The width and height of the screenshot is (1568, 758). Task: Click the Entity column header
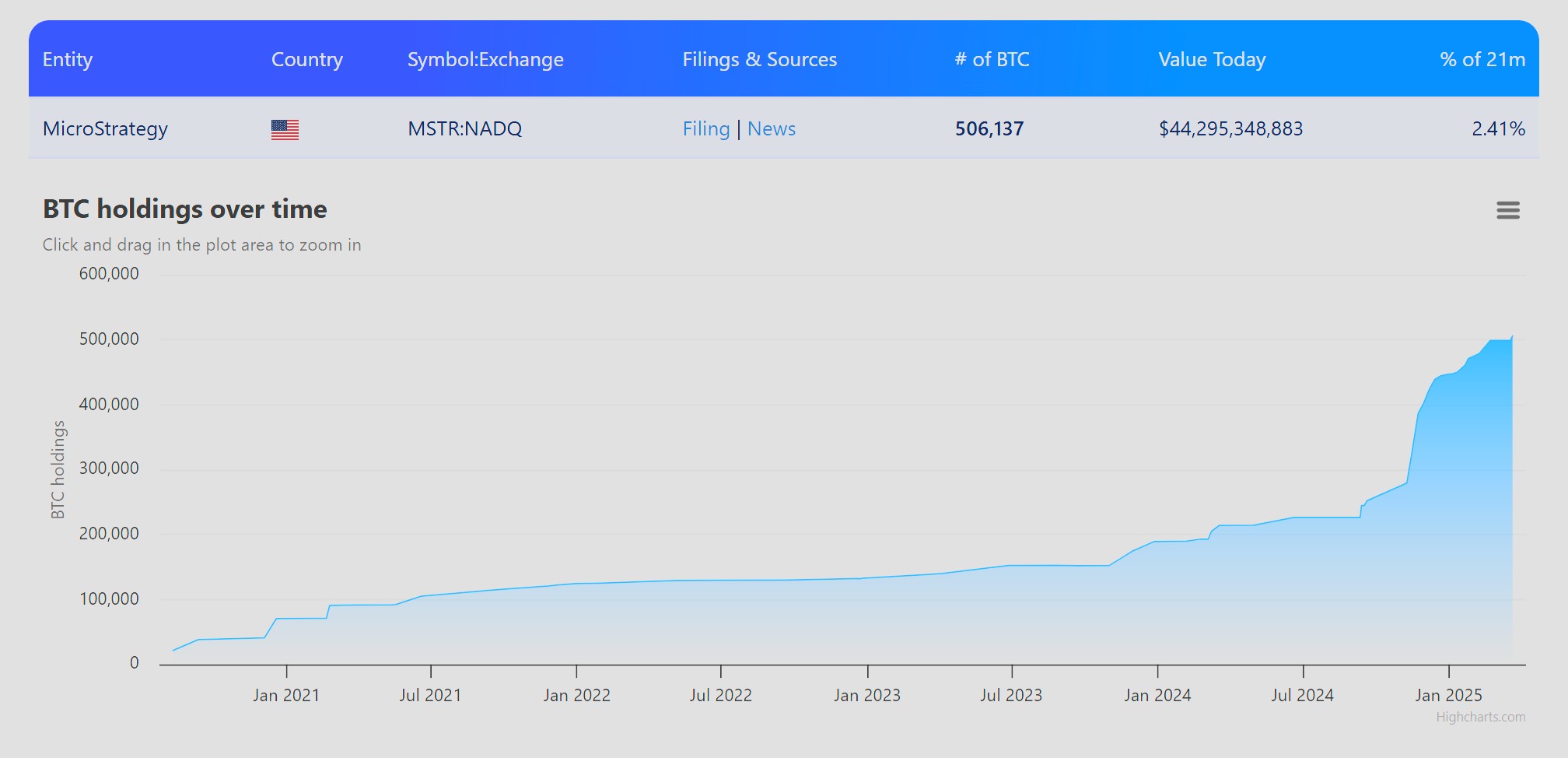(68, 59)
